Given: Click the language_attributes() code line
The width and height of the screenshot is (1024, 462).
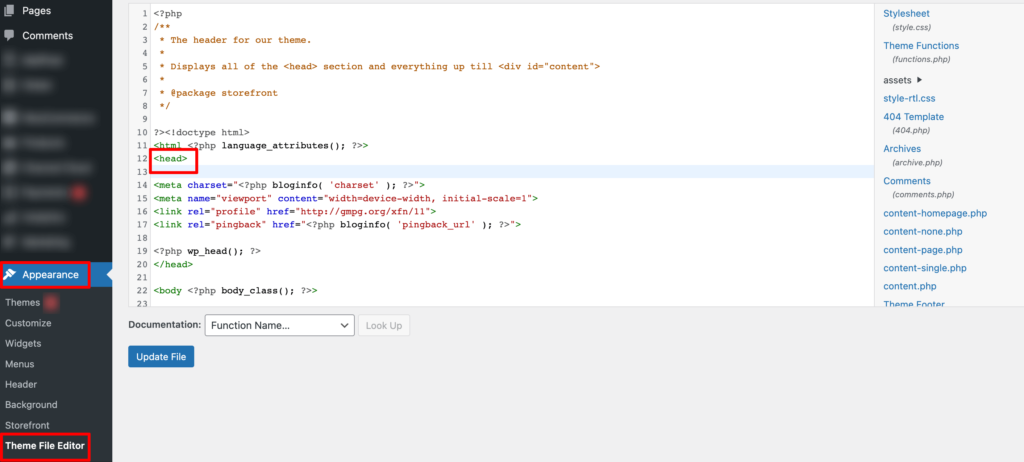Looking at the screenshot, I should point(261,145).
